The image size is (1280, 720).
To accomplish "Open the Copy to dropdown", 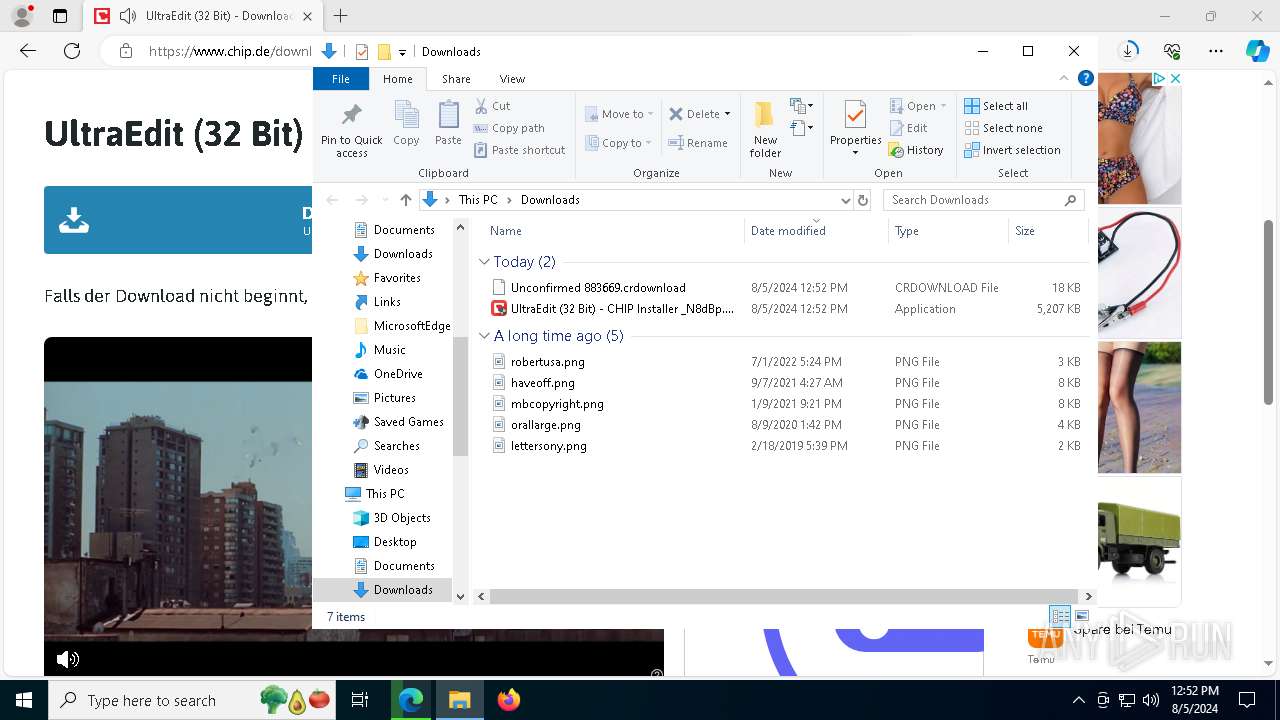I will tap(619, 143).
